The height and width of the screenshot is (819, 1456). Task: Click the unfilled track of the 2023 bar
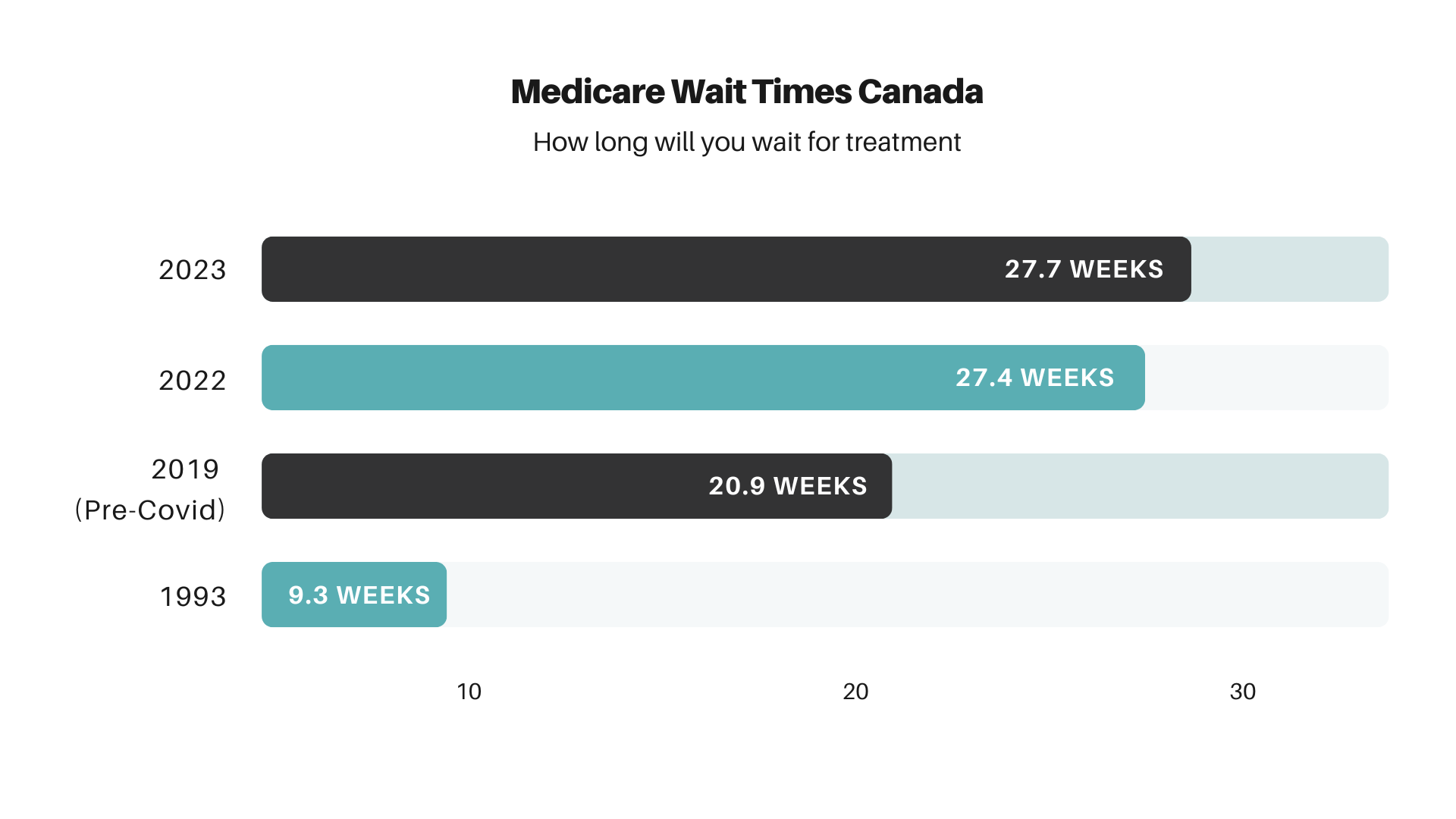pos(1289,269)
